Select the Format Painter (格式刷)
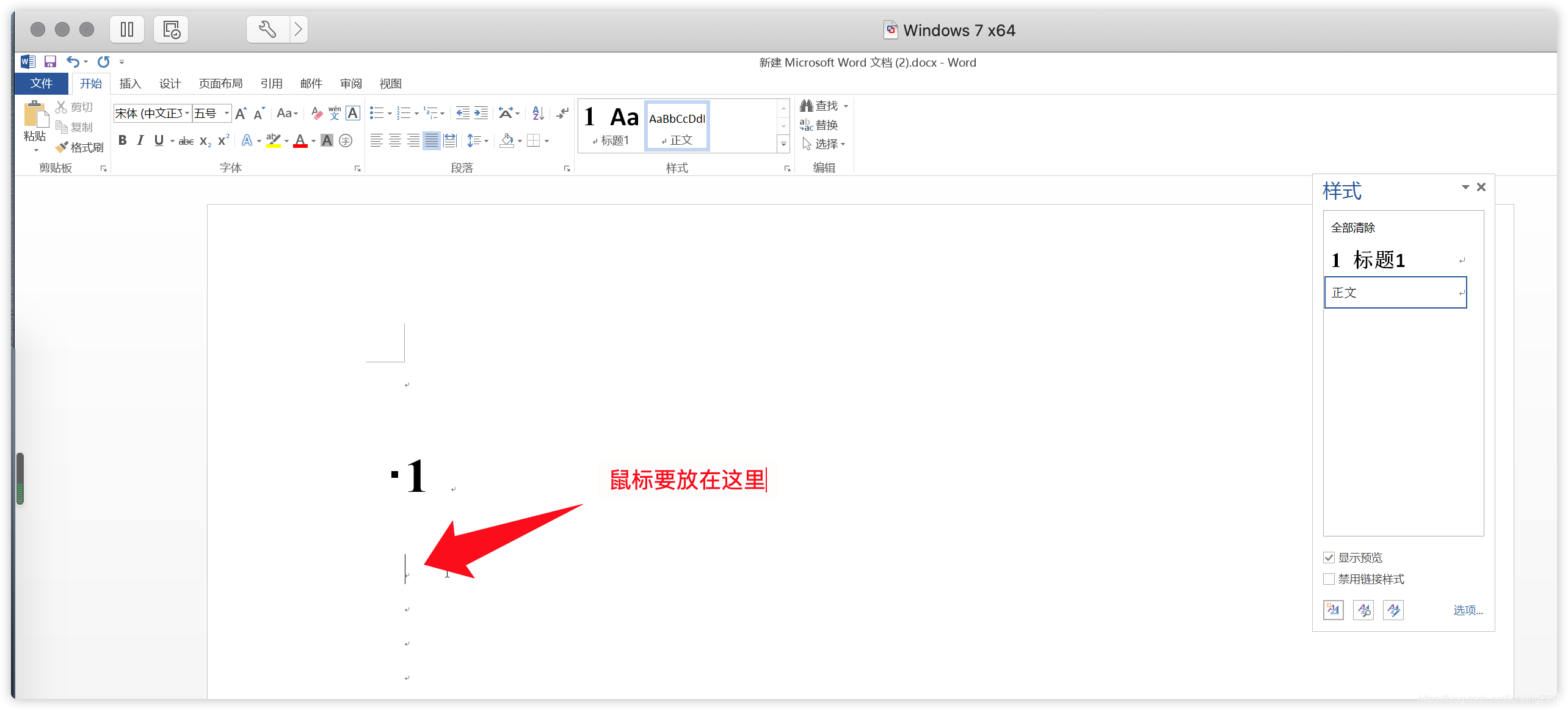The image size is (1568, 710). 79,147
